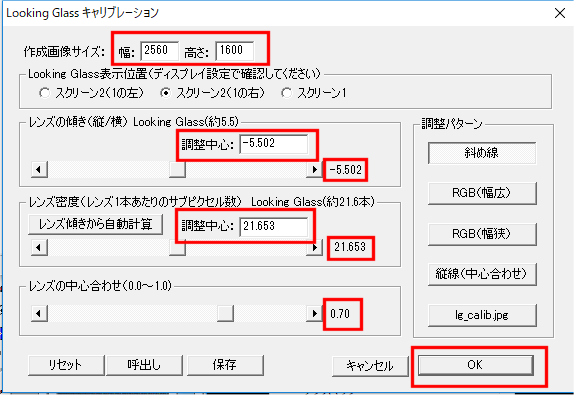
Task: Click the lens density value 21.653 readout
Action: coord(350,247)
